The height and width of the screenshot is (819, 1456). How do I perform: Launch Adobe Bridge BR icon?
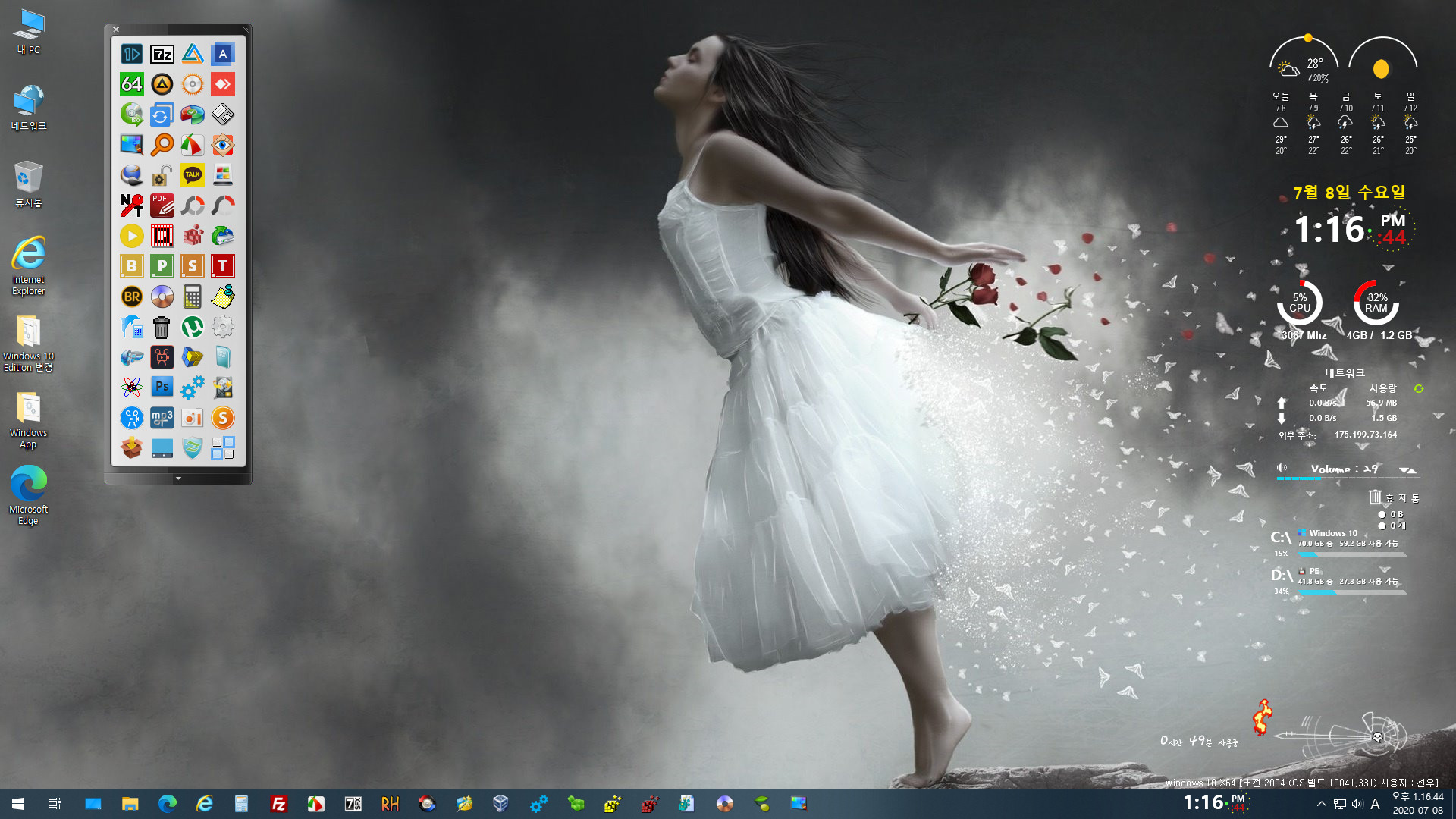pyautogui.click(x=131, y=297)
